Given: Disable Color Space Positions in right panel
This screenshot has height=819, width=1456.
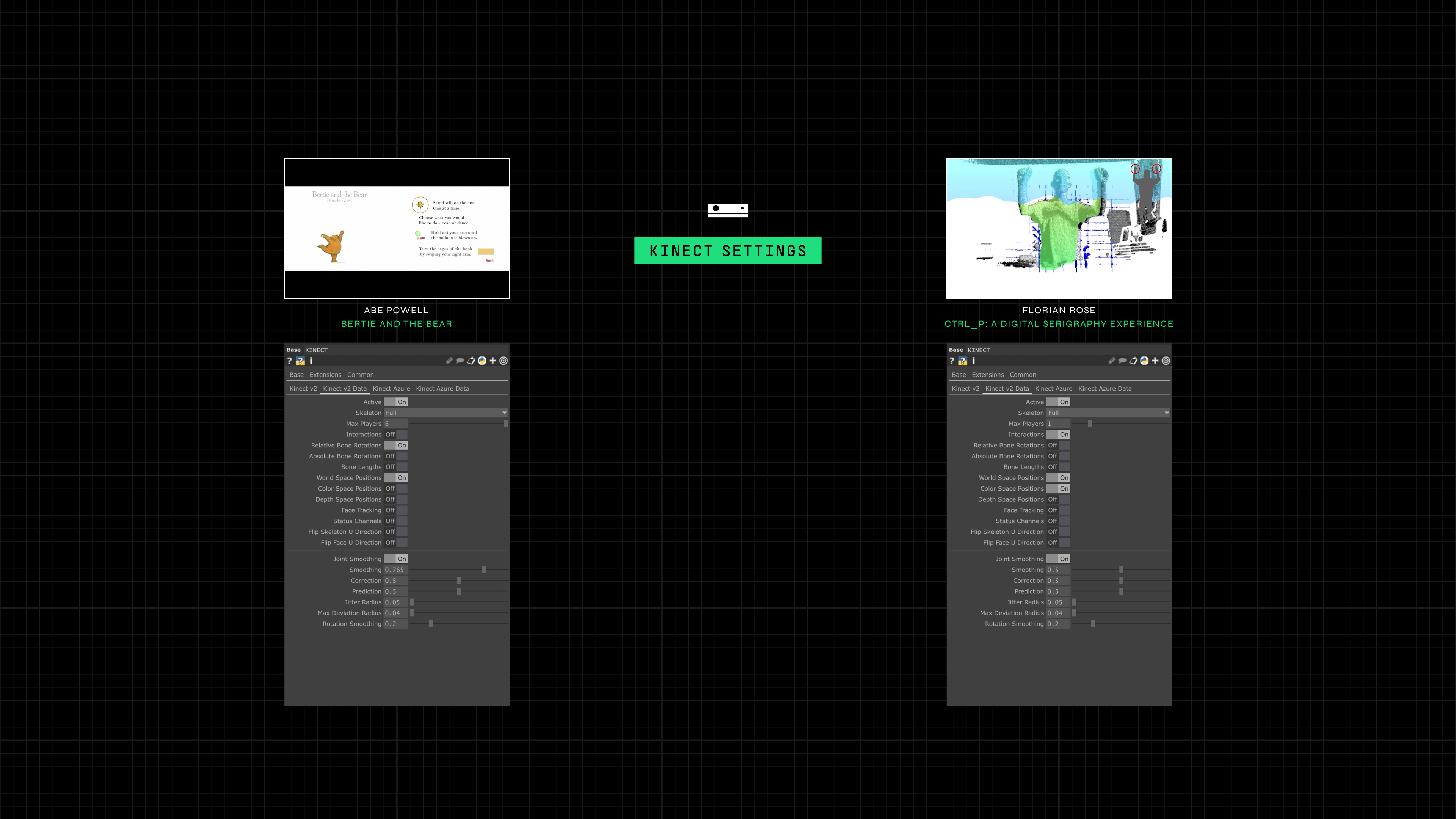Looking at the screenshot, I should click(x=1058, y=489).
